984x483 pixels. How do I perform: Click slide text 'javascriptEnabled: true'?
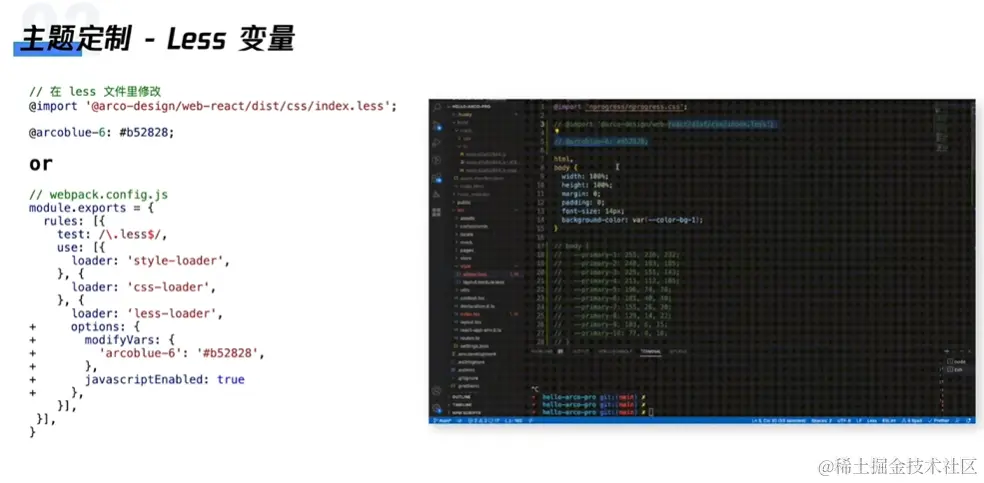164,379
